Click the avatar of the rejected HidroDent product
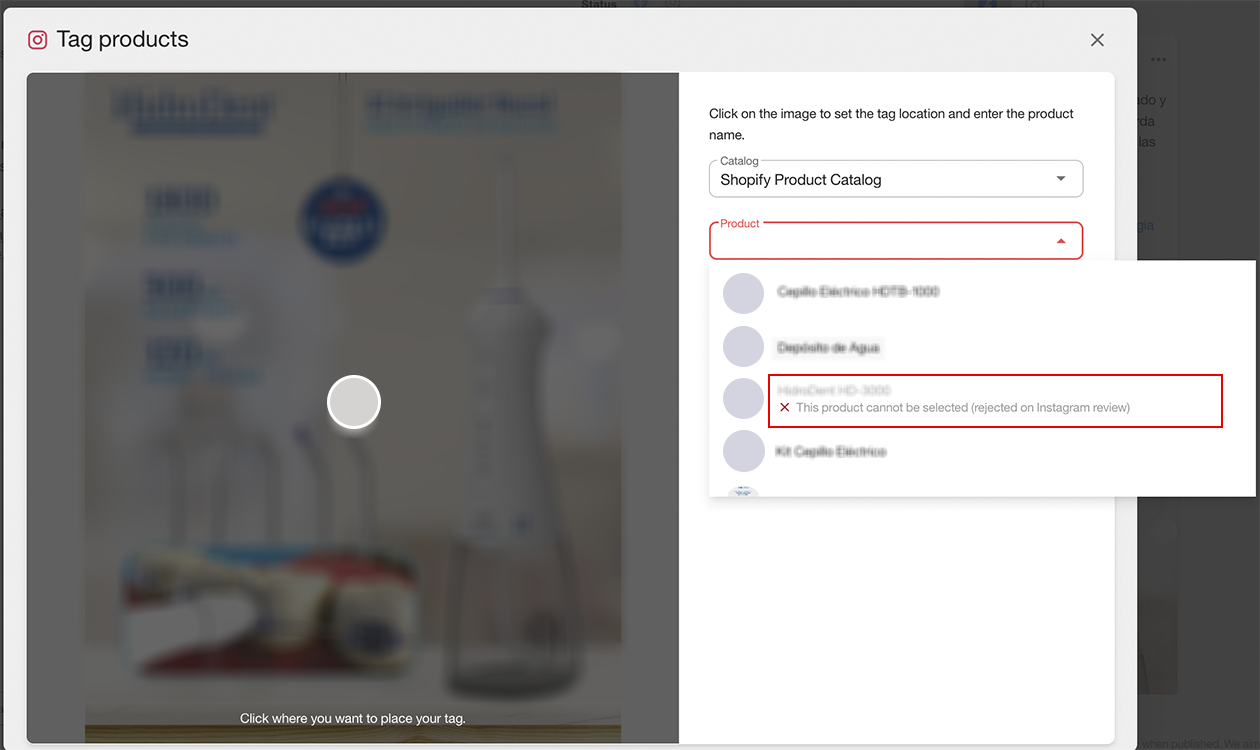 pyautogui.click(x=743, y=398)
